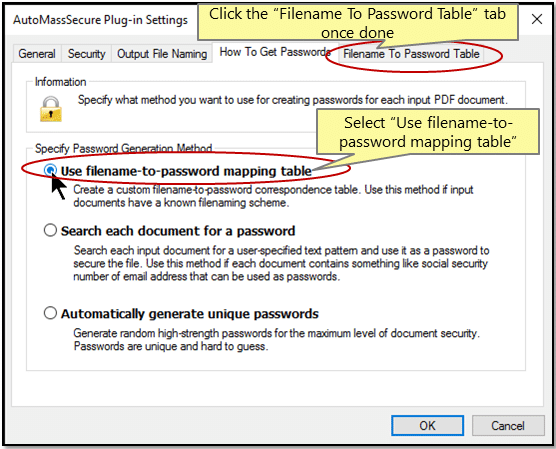Switch to the General tab
Image resolution: width=556 pixels, height=449 pixels.
click(x=37, y=54)
